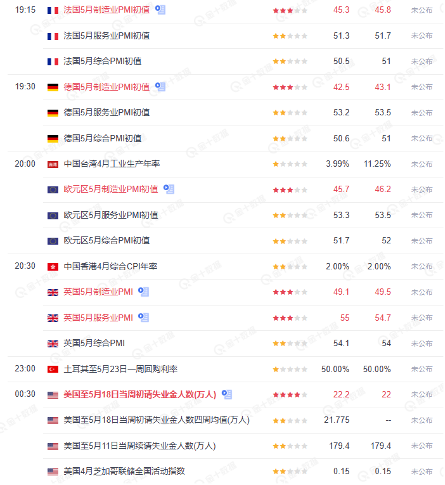The height and width of the screenshot is (485, 445).
Task: Click German flag in 德国5月服务业PMI初值 row
Action: click(x=53, y=113)
